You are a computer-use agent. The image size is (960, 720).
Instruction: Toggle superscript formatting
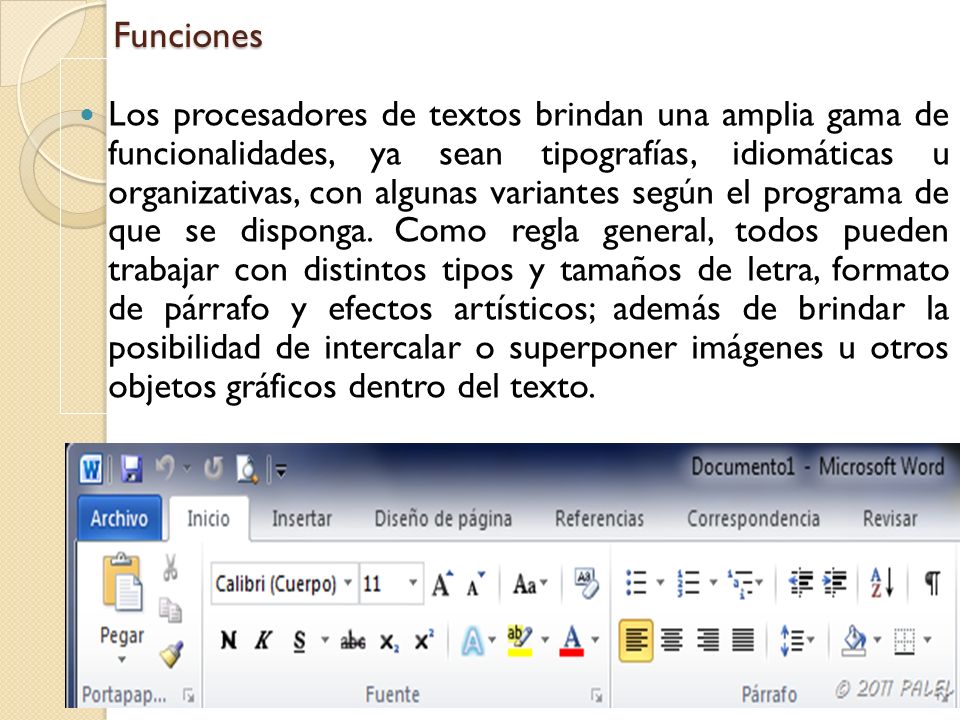424,640
